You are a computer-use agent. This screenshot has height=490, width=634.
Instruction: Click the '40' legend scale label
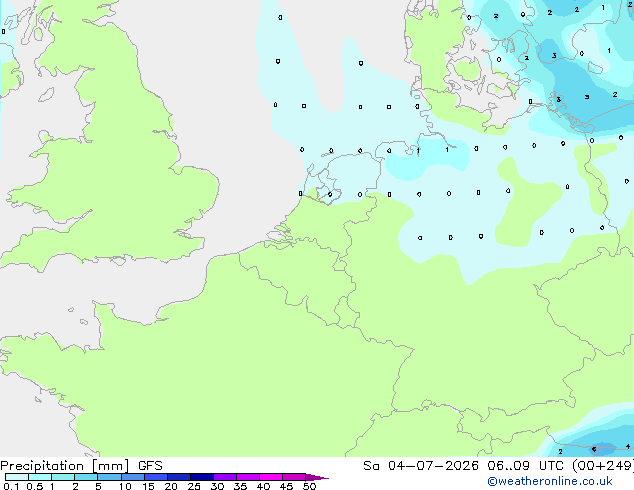263,486
